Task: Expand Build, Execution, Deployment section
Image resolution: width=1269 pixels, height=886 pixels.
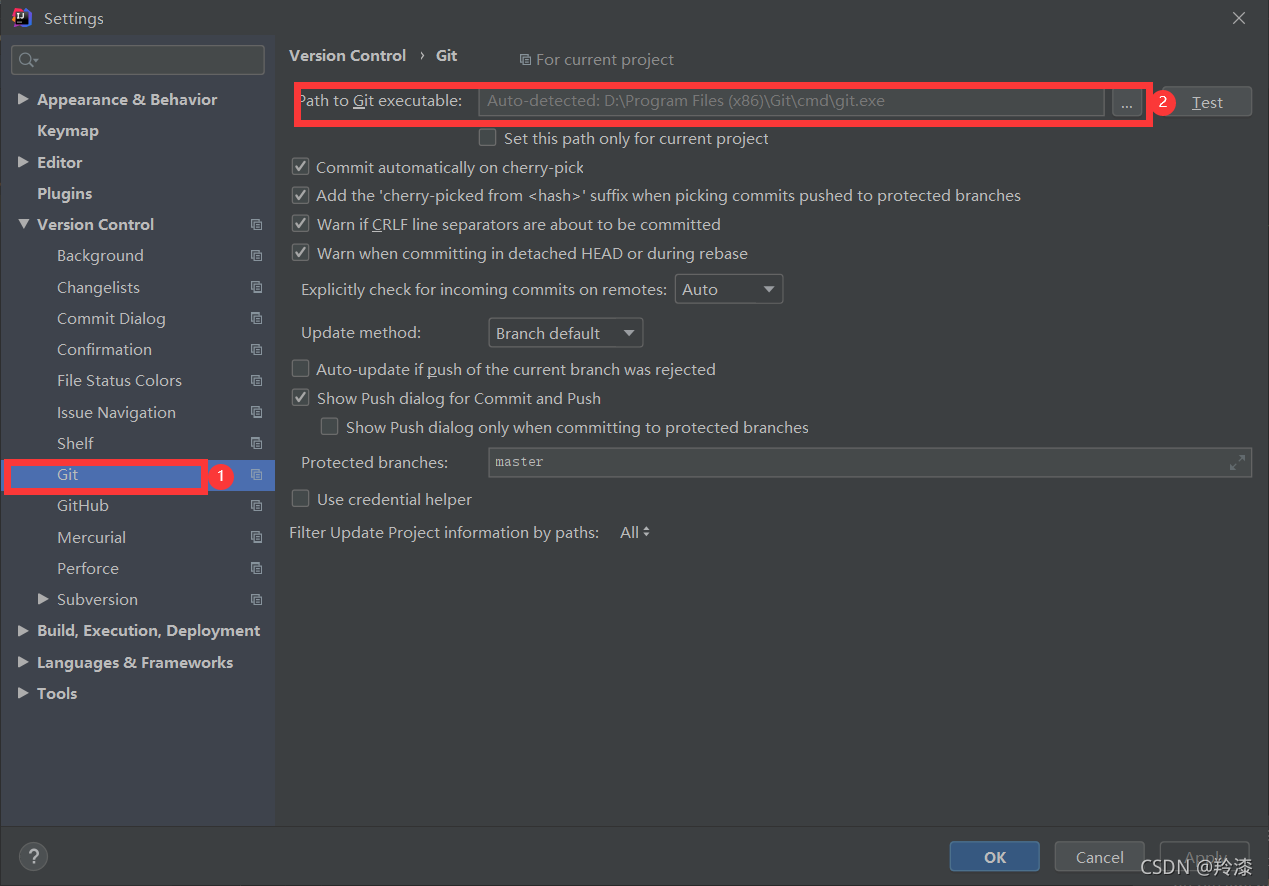Action: (x=23, y=631)
